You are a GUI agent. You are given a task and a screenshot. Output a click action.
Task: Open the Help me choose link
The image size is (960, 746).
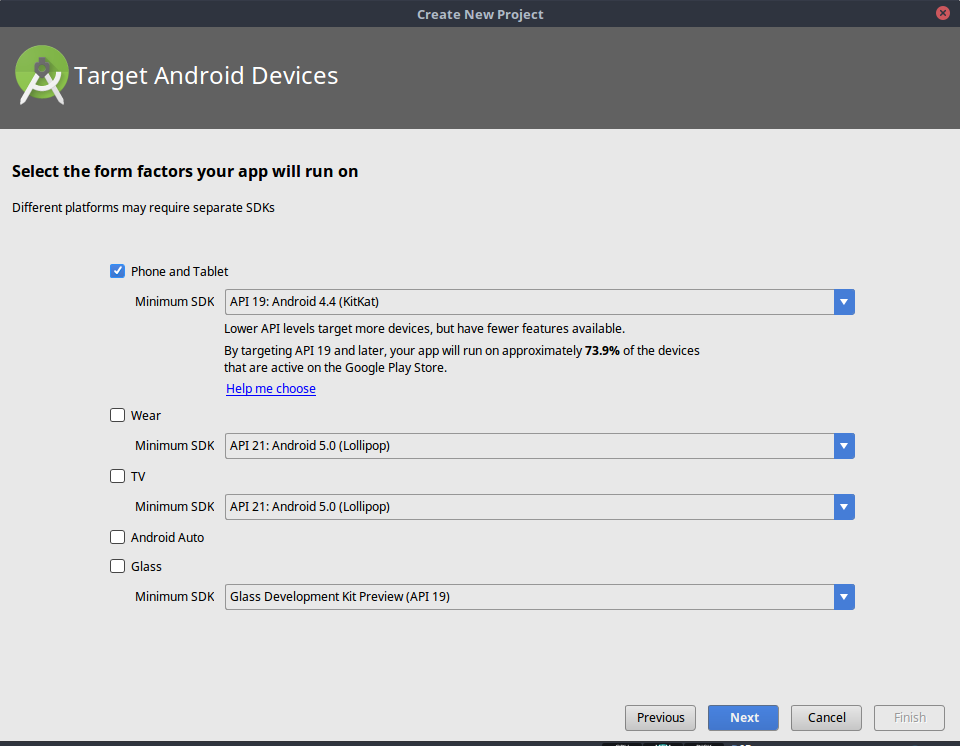(x=270, y=388)
